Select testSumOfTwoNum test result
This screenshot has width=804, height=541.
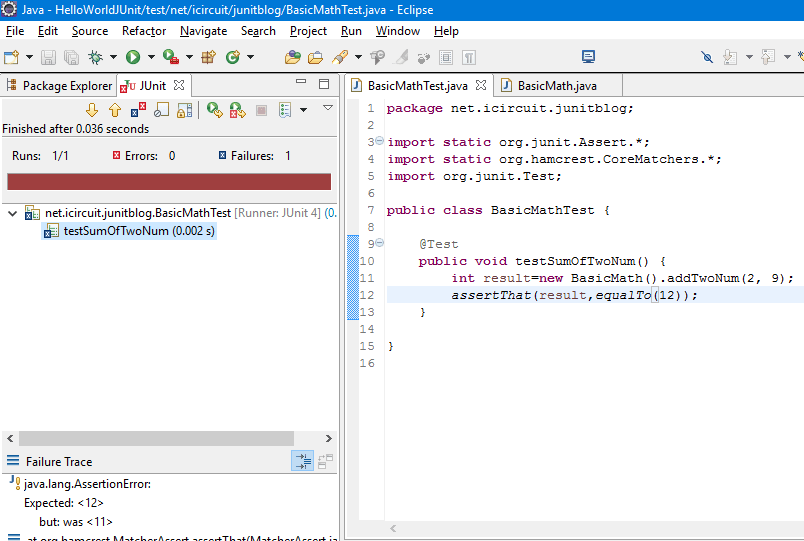[129, 231]
